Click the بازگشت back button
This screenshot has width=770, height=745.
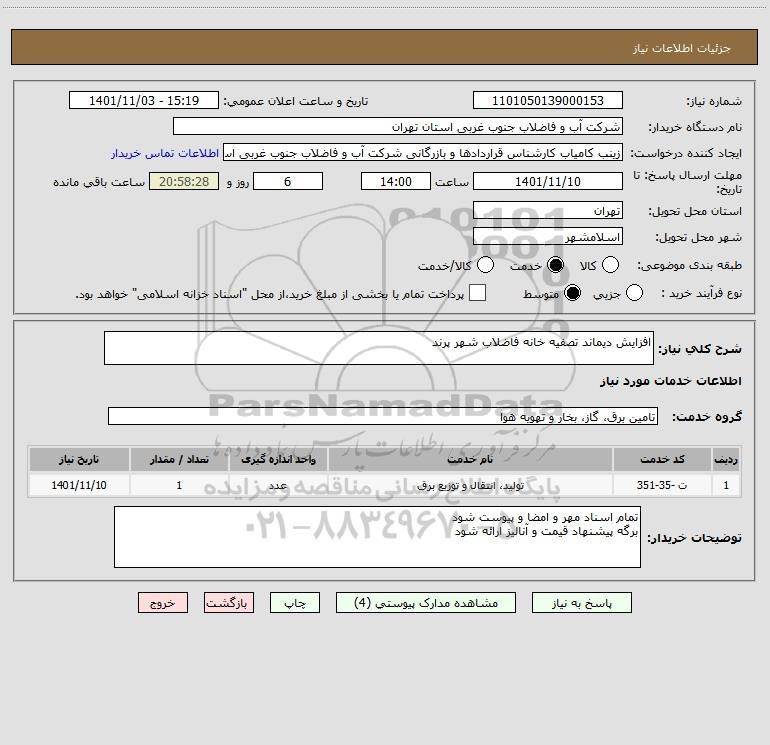pos(229,603)
